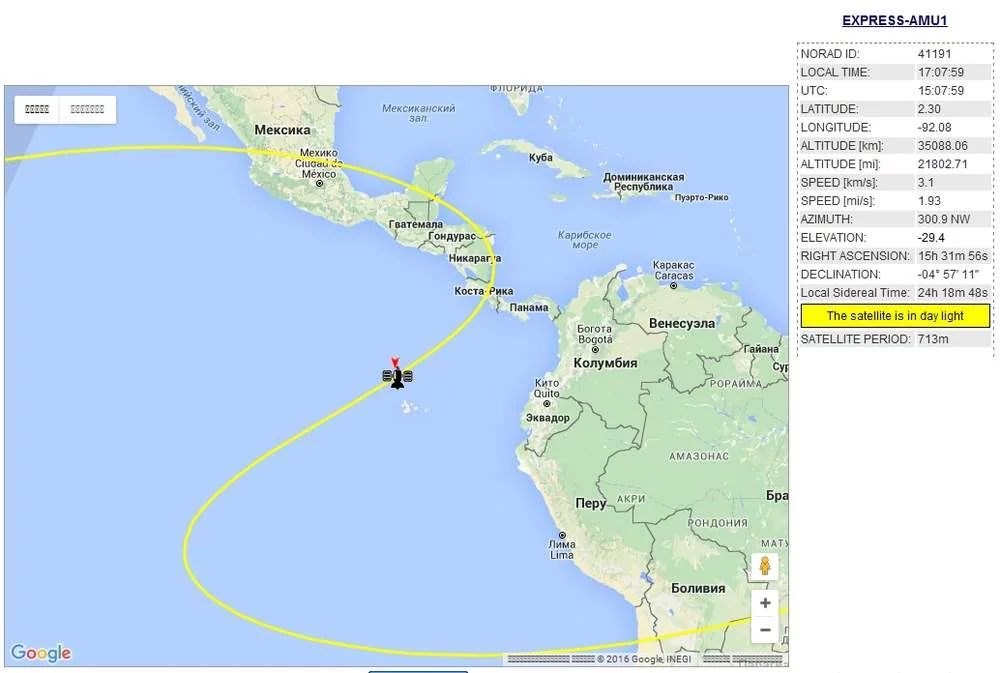Click the Гватемала label on the map

416,225
